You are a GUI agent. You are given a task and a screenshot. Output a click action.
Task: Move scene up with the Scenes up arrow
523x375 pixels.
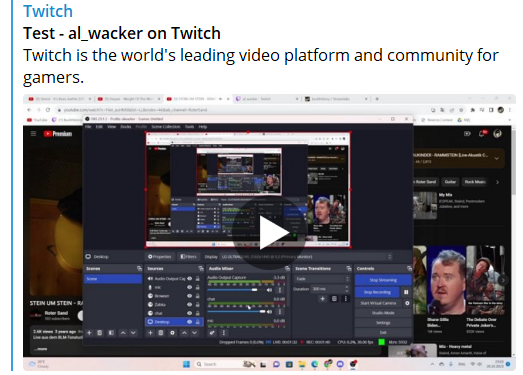click(x=123, y=333)
